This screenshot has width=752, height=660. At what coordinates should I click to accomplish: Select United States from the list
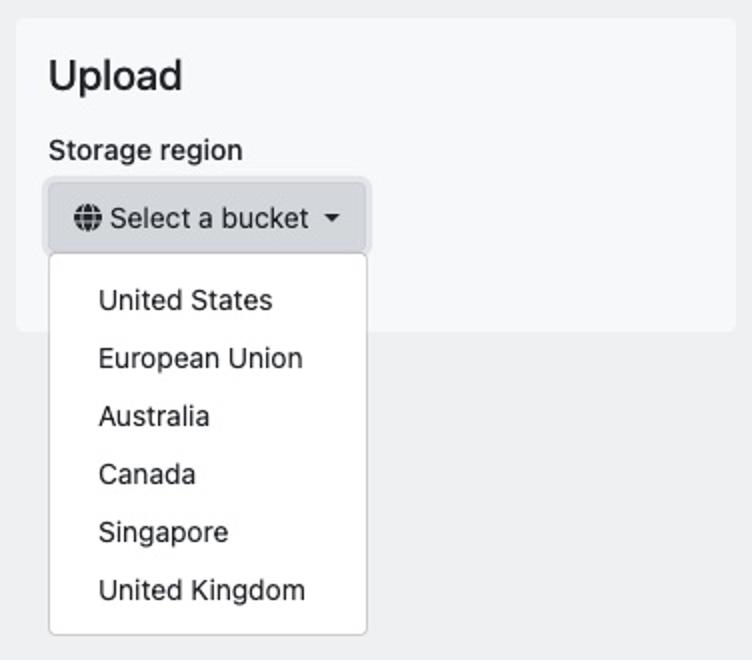[185, 300]
